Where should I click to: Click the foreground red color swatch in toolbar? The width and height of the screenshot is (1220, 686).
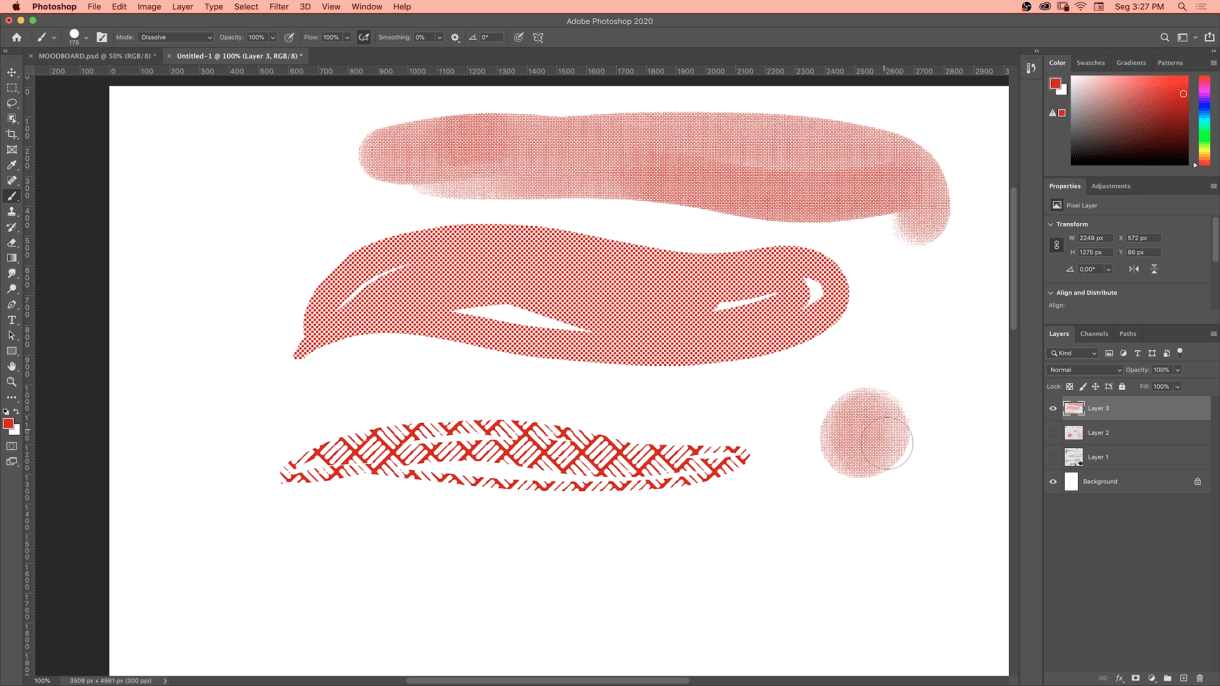coord(8,424)
